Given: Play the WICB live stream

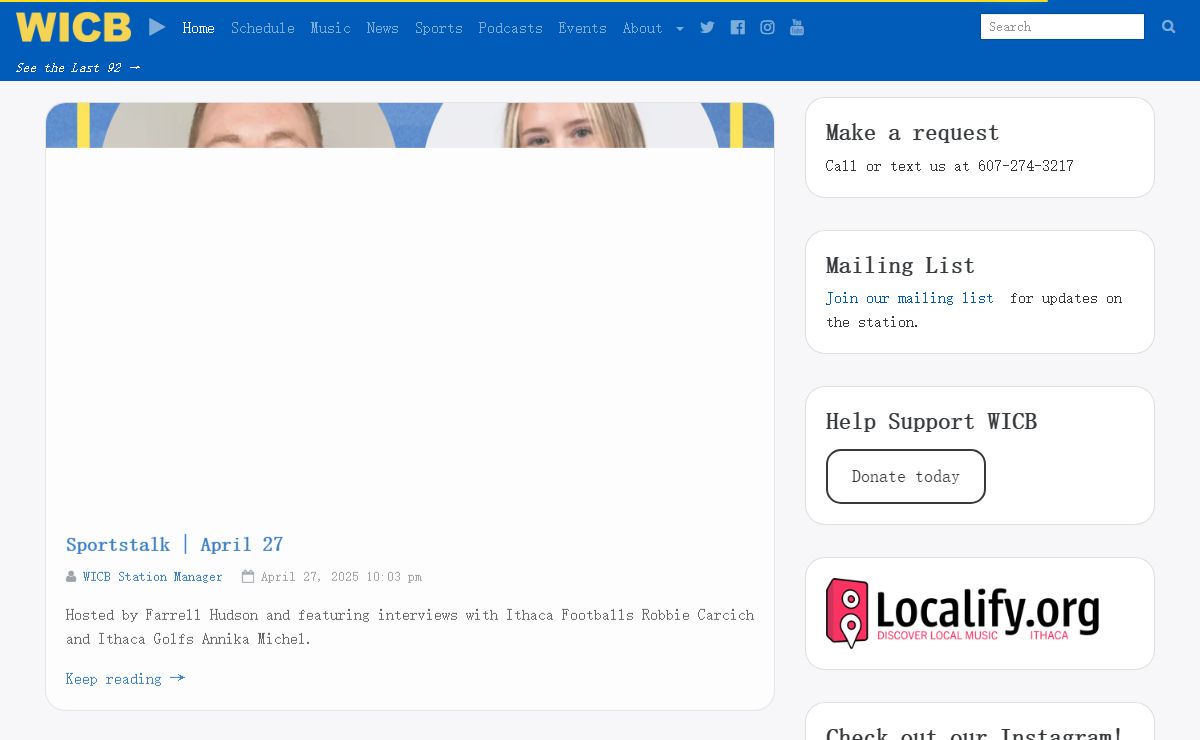Looking at the screenshot, I should [157, 27].
